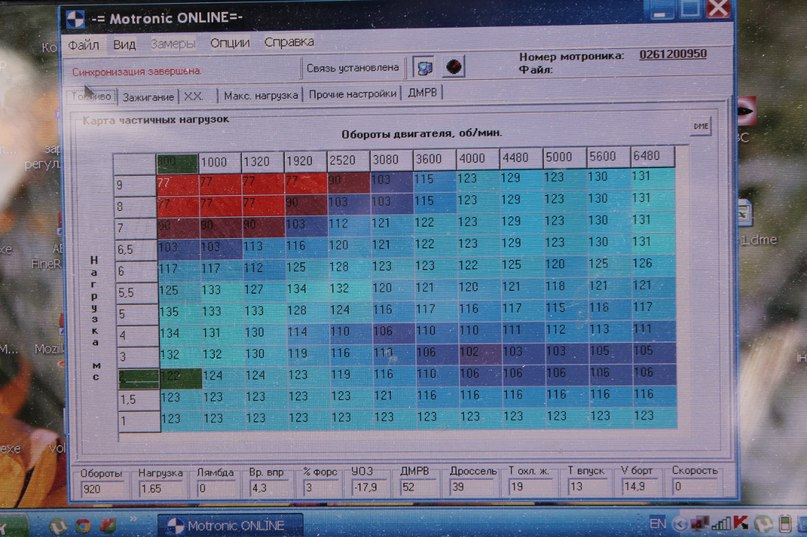Open the Kaspersky K tray icon
This screenshot has height=537, width=807.
741,523
